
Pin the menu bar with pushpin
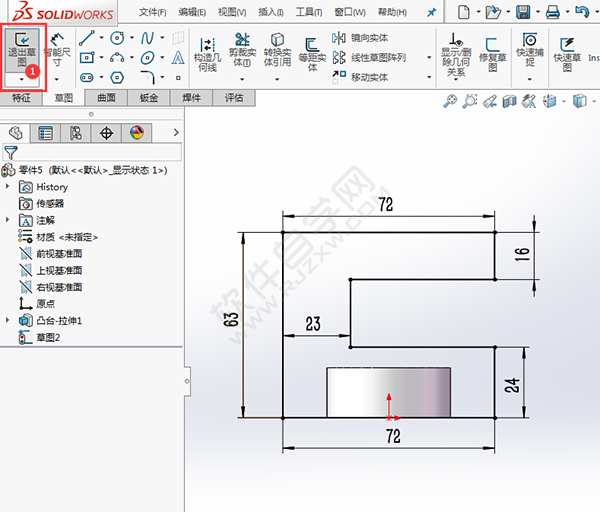coord(432,13)
